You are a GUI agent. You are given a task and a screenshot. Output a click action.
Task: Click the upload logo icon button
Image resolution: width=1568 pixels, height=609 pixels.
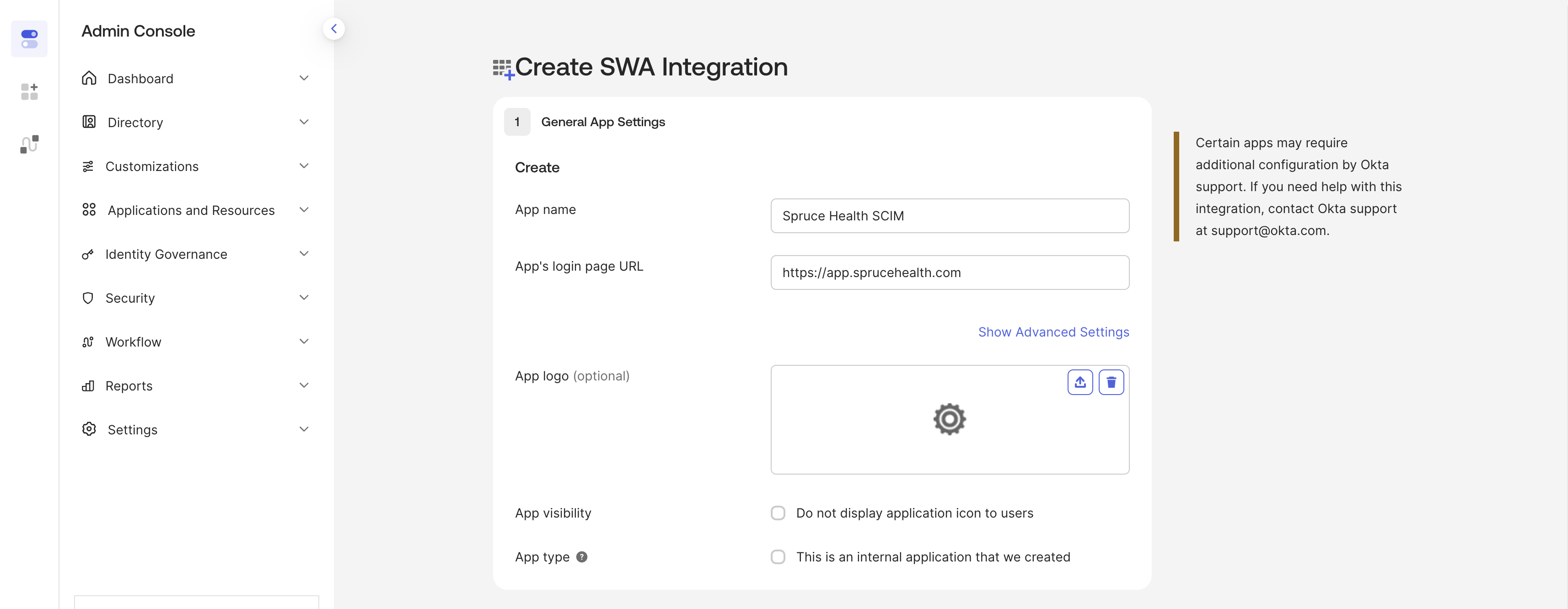tap(1080, 382)
